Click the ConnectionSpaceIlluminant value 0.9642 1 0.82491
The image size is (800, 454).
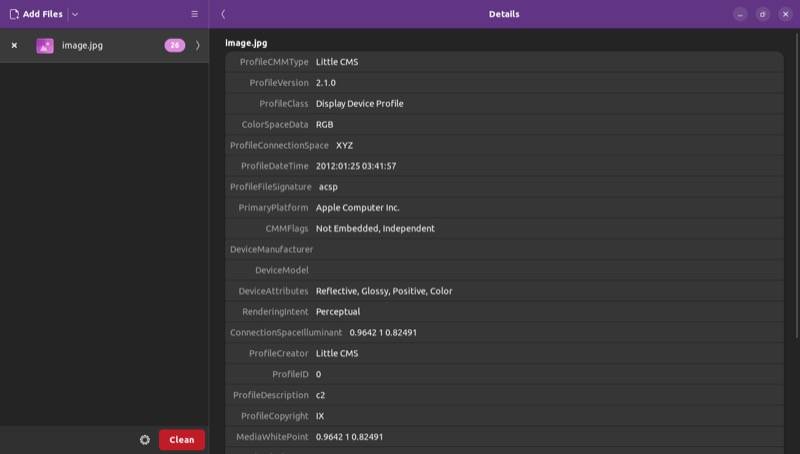pyautogui.click(x=383, y=333)
